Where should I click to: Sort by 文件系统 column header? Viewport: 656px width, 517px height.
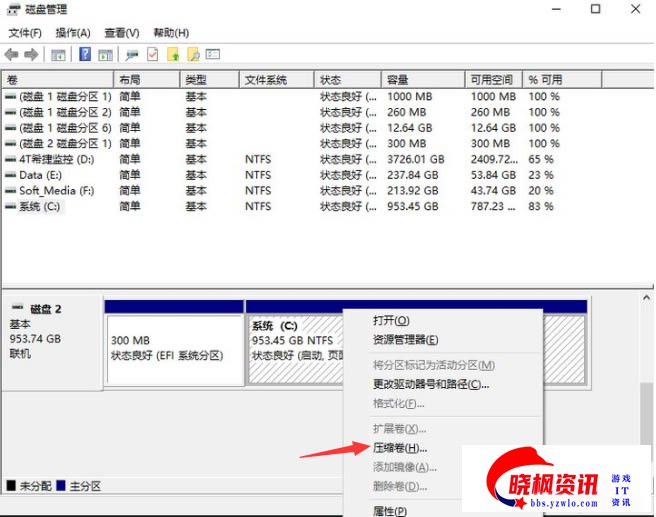[275, 79]
